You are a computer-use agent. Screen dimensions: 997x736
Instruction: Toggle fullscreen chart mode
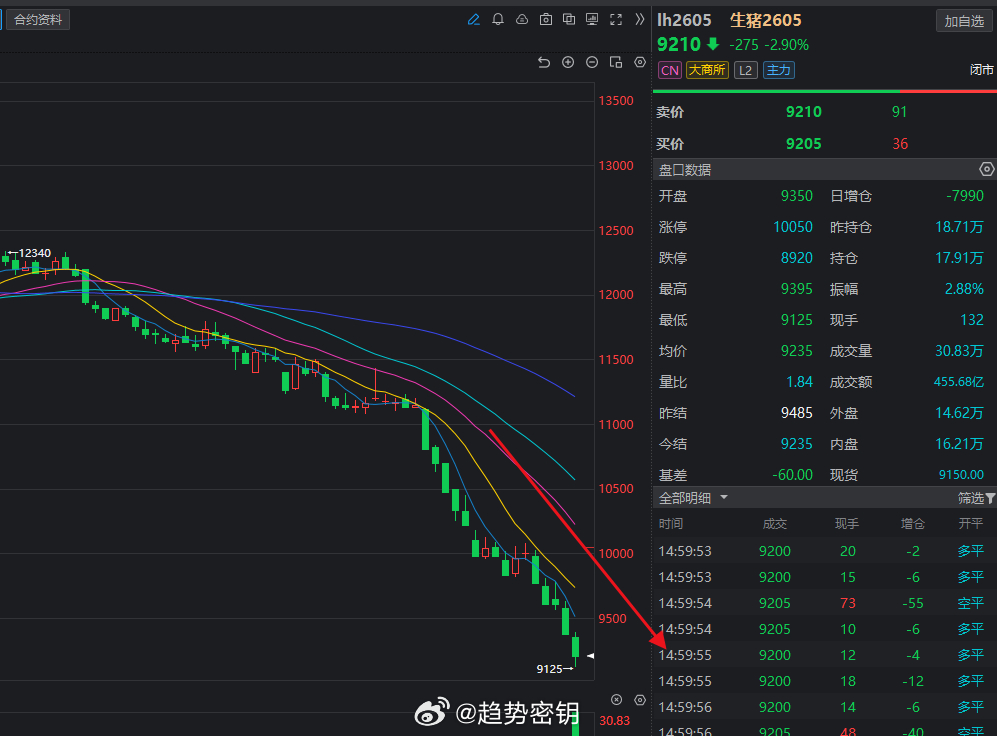(616, 20)
